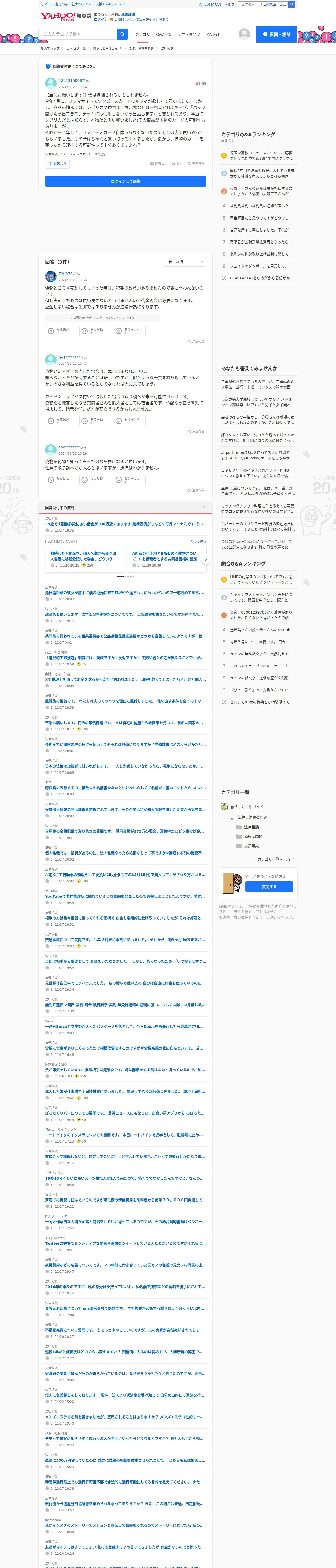This screenshot has height=1568, width=336.
Task: Select the Q&A一覧 tab
Action: pos(164,35)
